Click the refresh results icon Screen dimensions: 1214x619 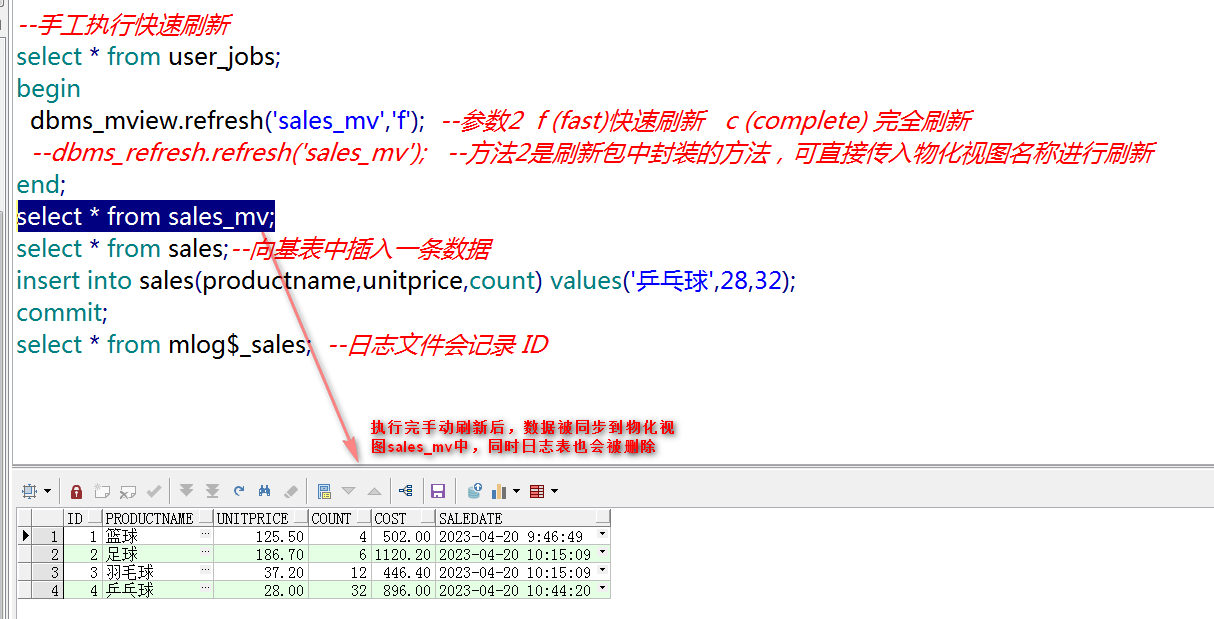(x=239, y=491)
